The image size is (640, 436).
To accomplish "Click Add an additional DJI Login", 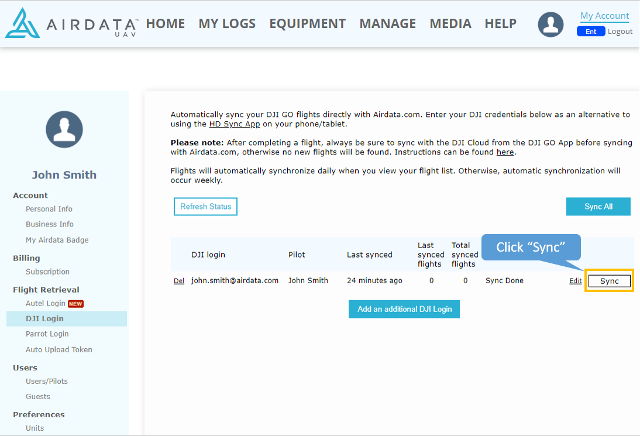I will (x=404, y=309).
